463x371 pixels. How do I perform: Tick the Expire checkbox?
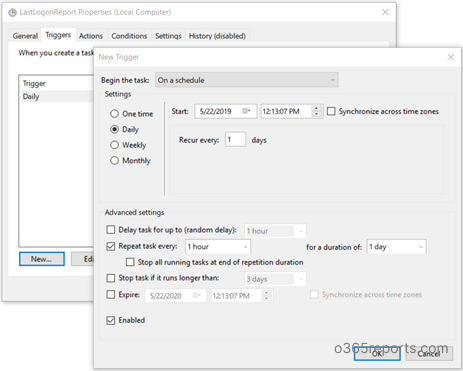[110, 295]
